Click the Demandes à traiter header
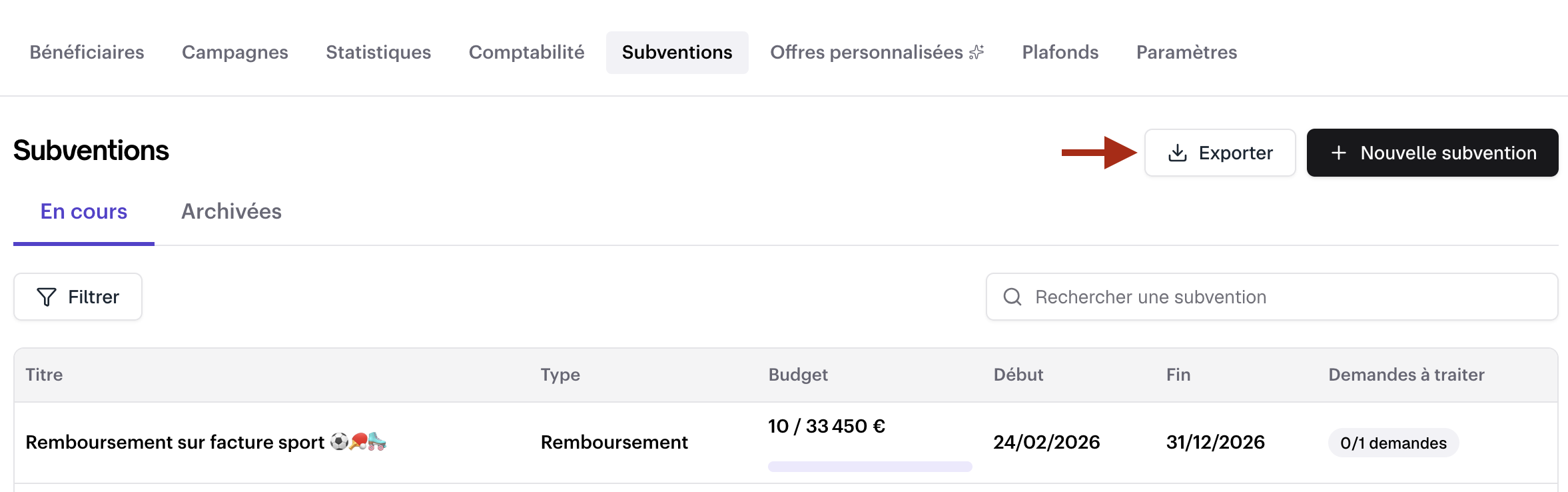Screen dimensions: 1568x492 (x=1407, y=375)
